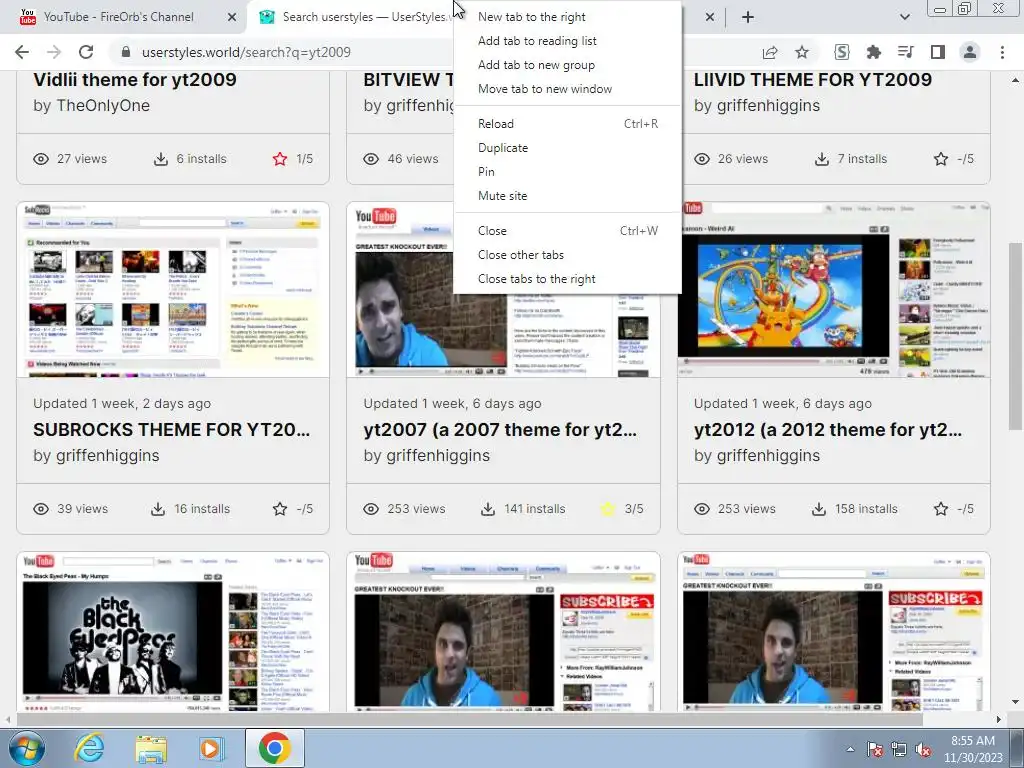Screen dimensions: 1024x768
Task: Expand the tab search chevron
Action: click(904, 17)
